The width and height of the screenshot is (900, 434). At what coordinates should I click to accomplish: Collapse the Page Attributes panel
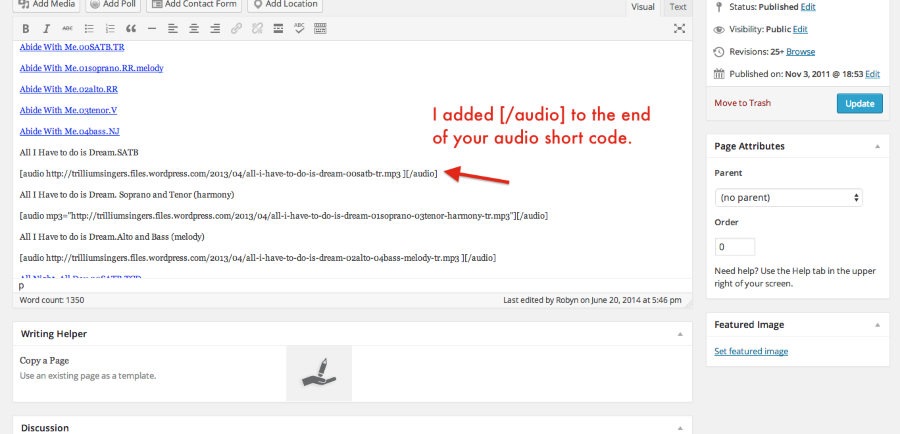(877, 146)
